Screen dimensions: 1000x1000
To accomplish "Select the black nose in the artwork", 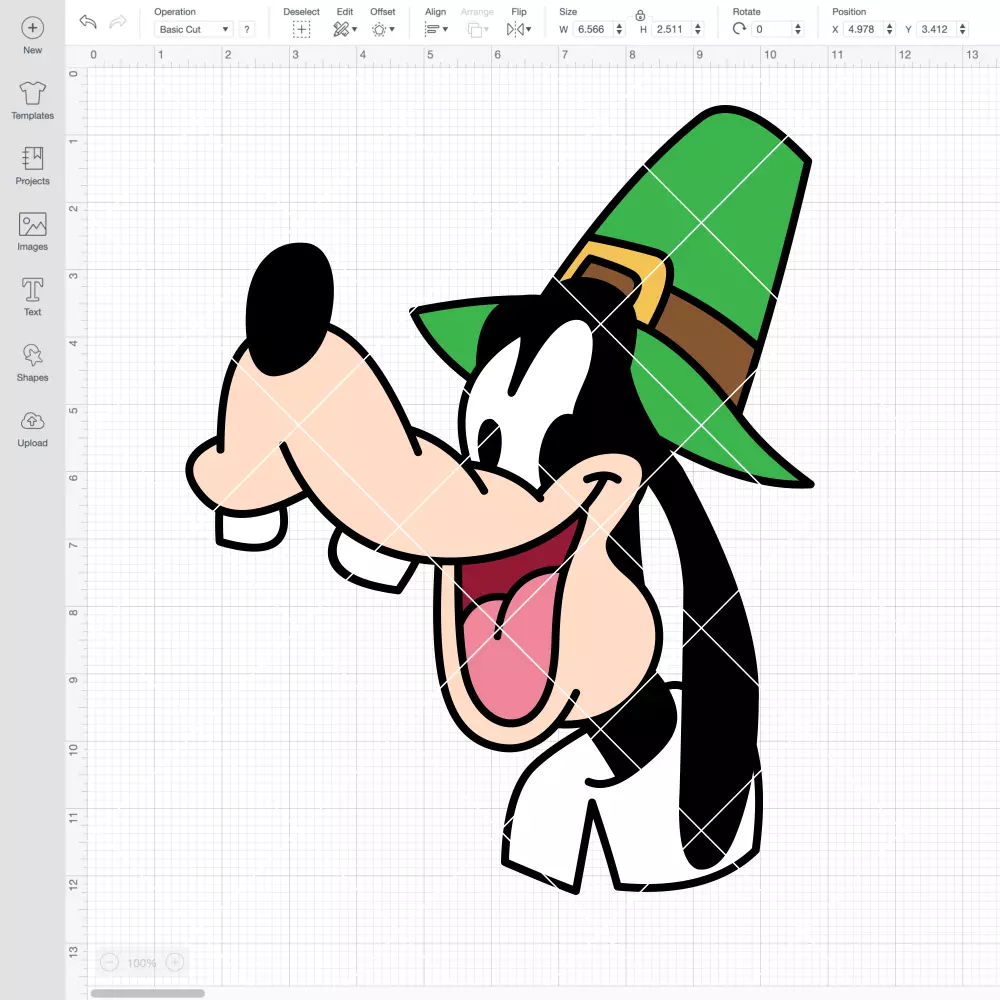I will [x=290, y=309].
